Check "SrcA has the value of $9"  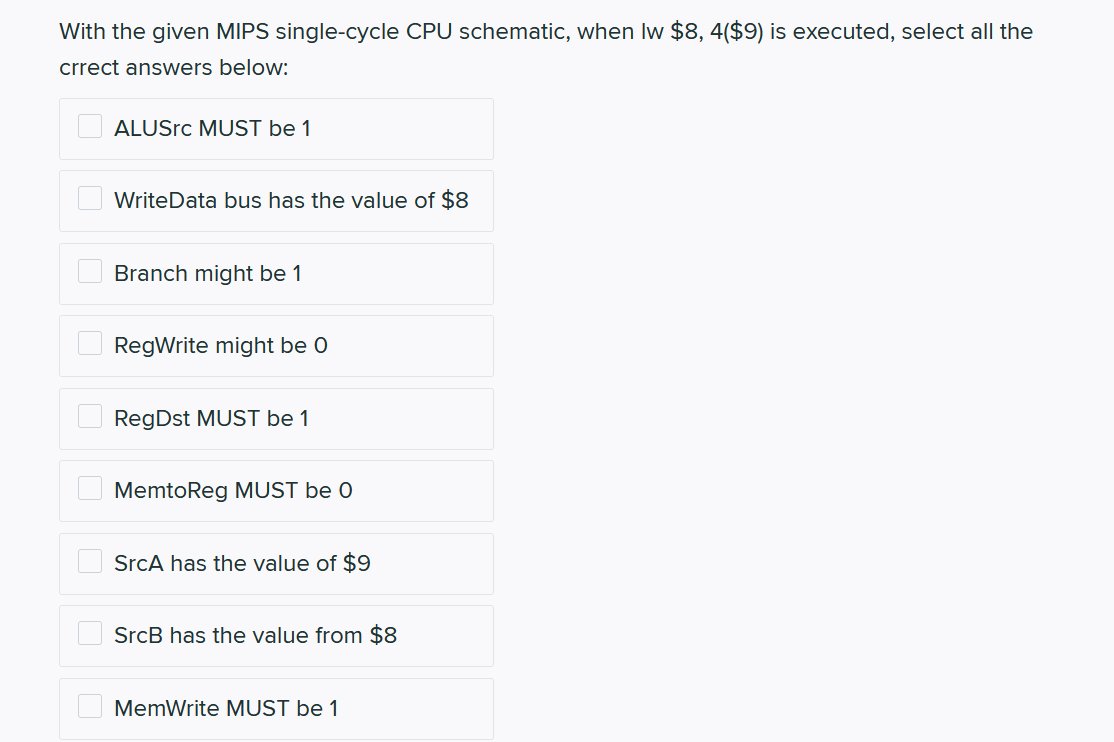click(x=90, y=560)
